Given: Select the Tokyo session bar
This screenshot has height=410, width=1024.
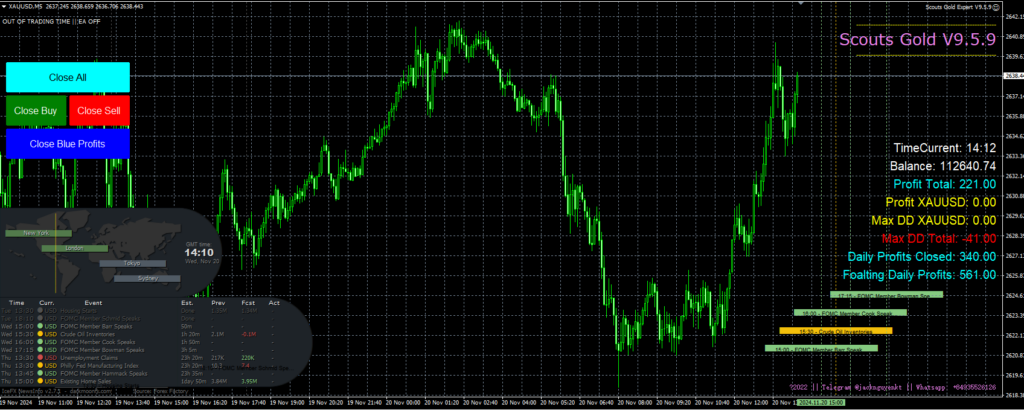Looking at the screenshot, I should coord(132,262).
